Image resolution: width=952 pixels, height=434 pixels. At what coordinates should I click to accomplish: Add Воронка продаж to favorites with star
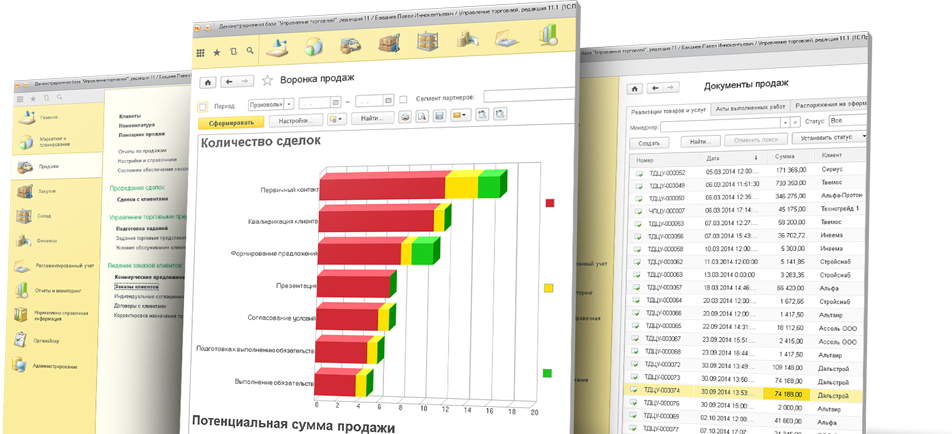click(267, 81)
